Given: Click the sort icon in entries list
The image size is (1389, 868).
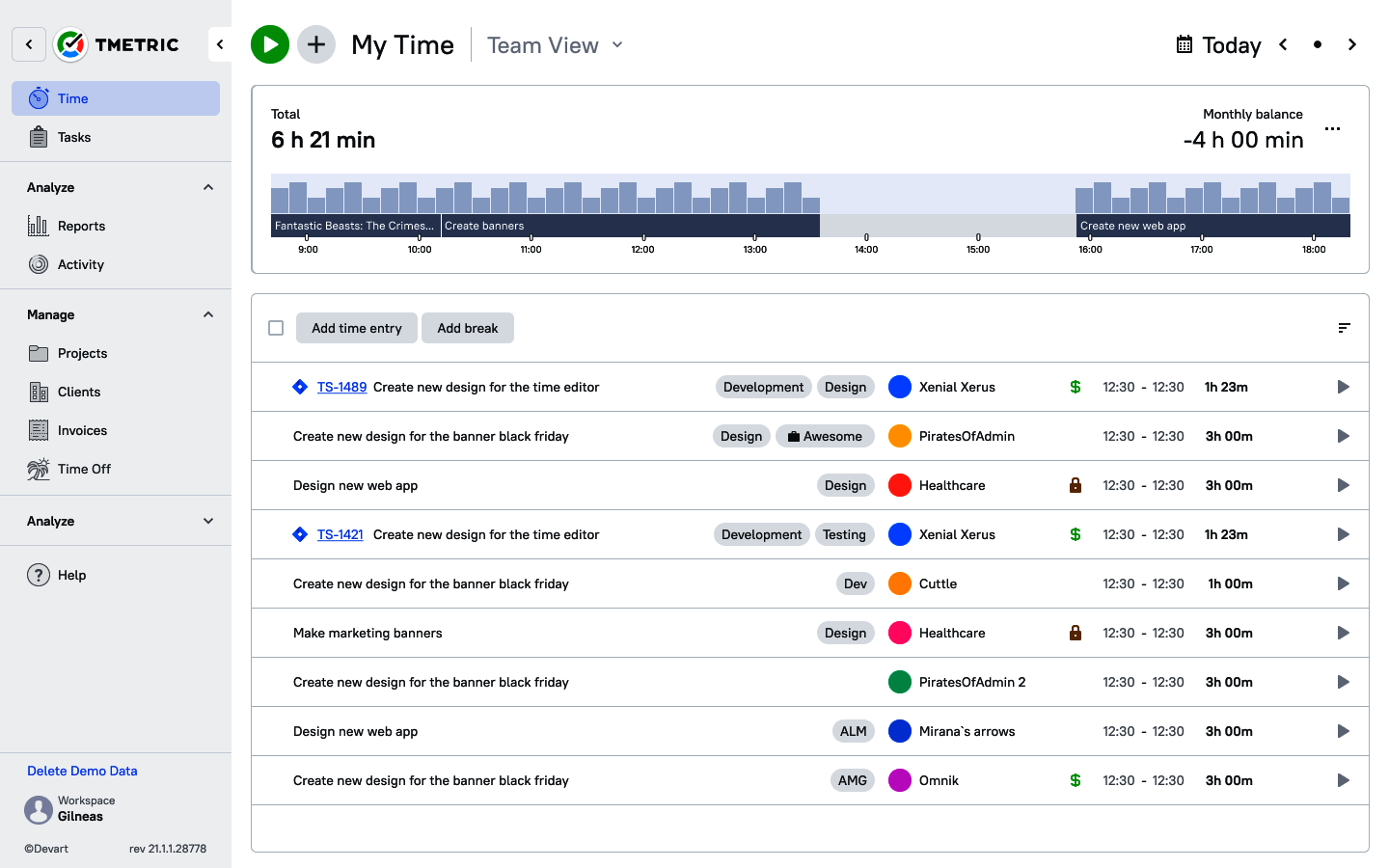Looking at the screenshot, I should tap(1344, 328).
